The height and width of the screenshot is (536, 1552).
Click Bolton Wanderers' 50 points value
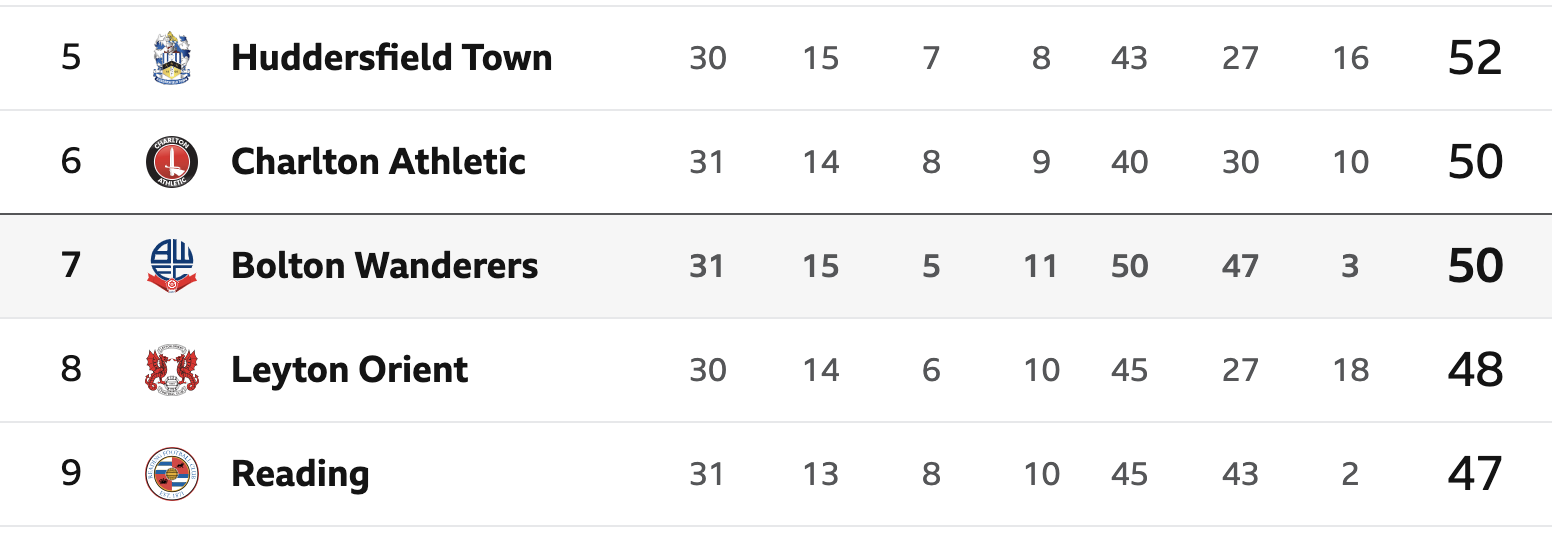[1475, 266]
